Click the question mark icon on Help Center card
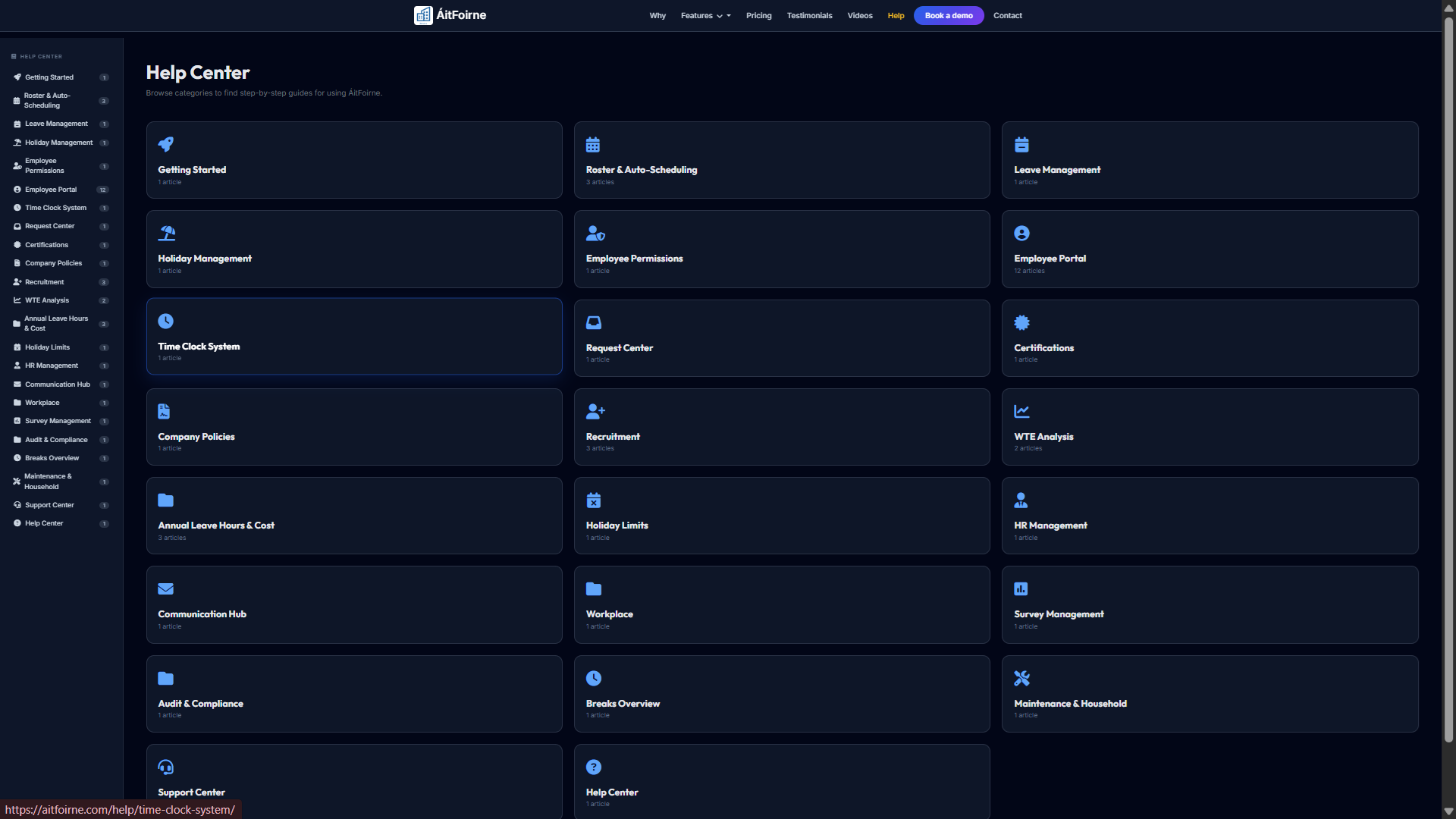The image size is (1456, 819). point(594,767)
